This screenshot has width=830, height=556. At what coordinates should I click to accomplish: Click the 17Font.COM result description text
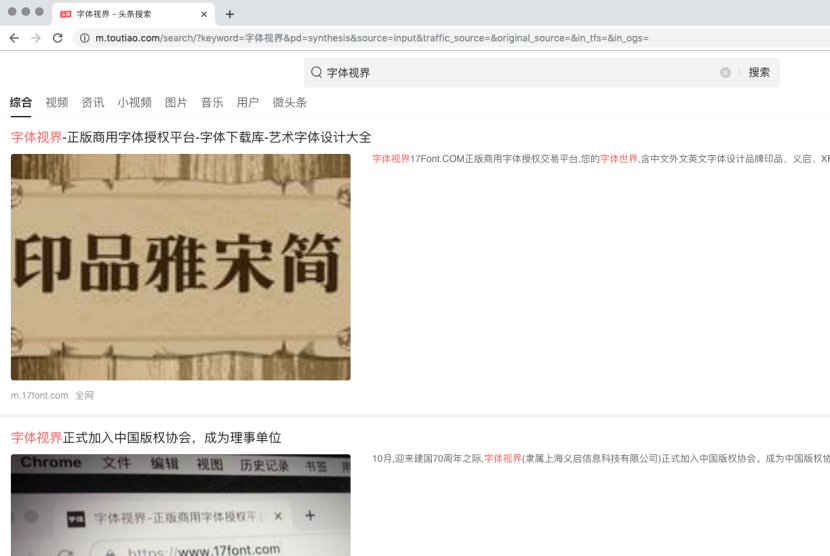tap(601, 159)
